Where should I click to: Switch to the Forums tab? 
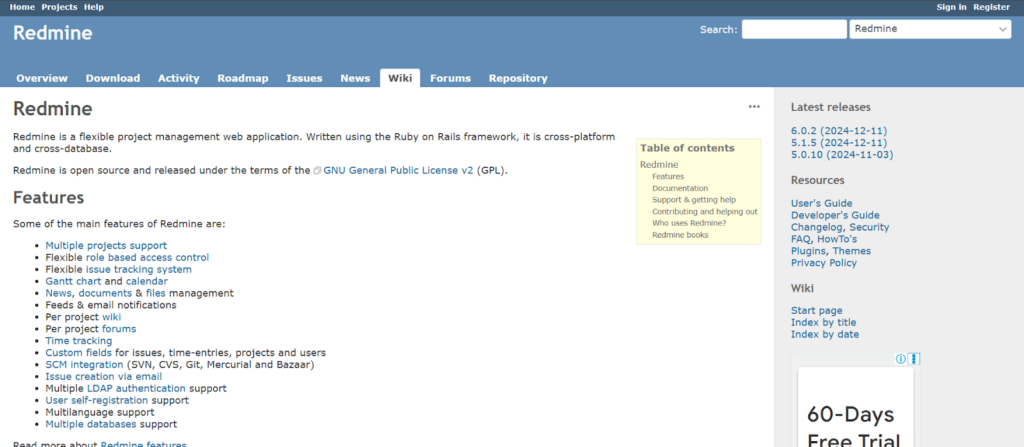click(x=451, y=78)
